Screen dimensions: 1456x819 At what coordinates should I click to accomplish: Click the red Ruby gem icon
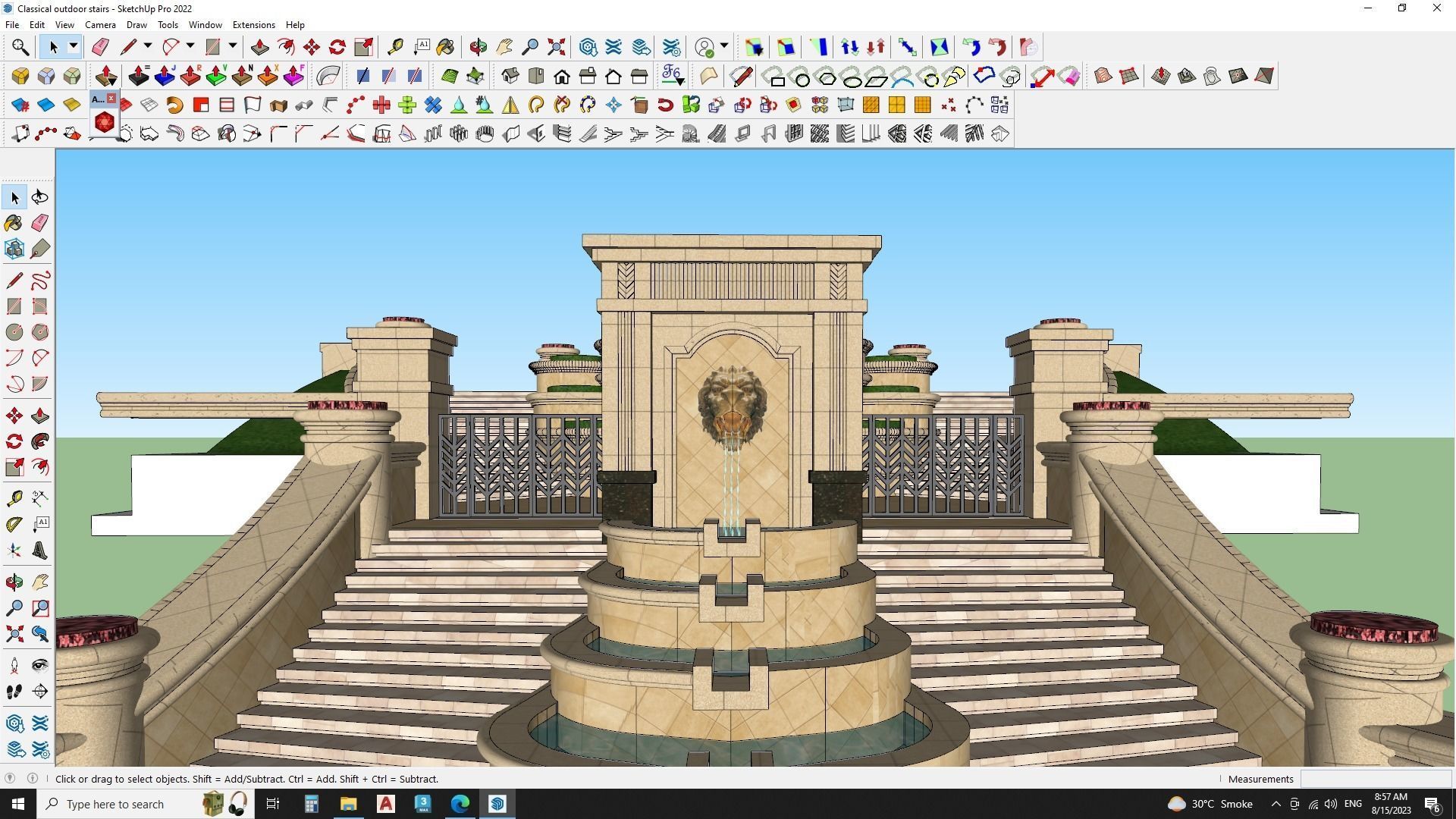click(x=105, y=121)
